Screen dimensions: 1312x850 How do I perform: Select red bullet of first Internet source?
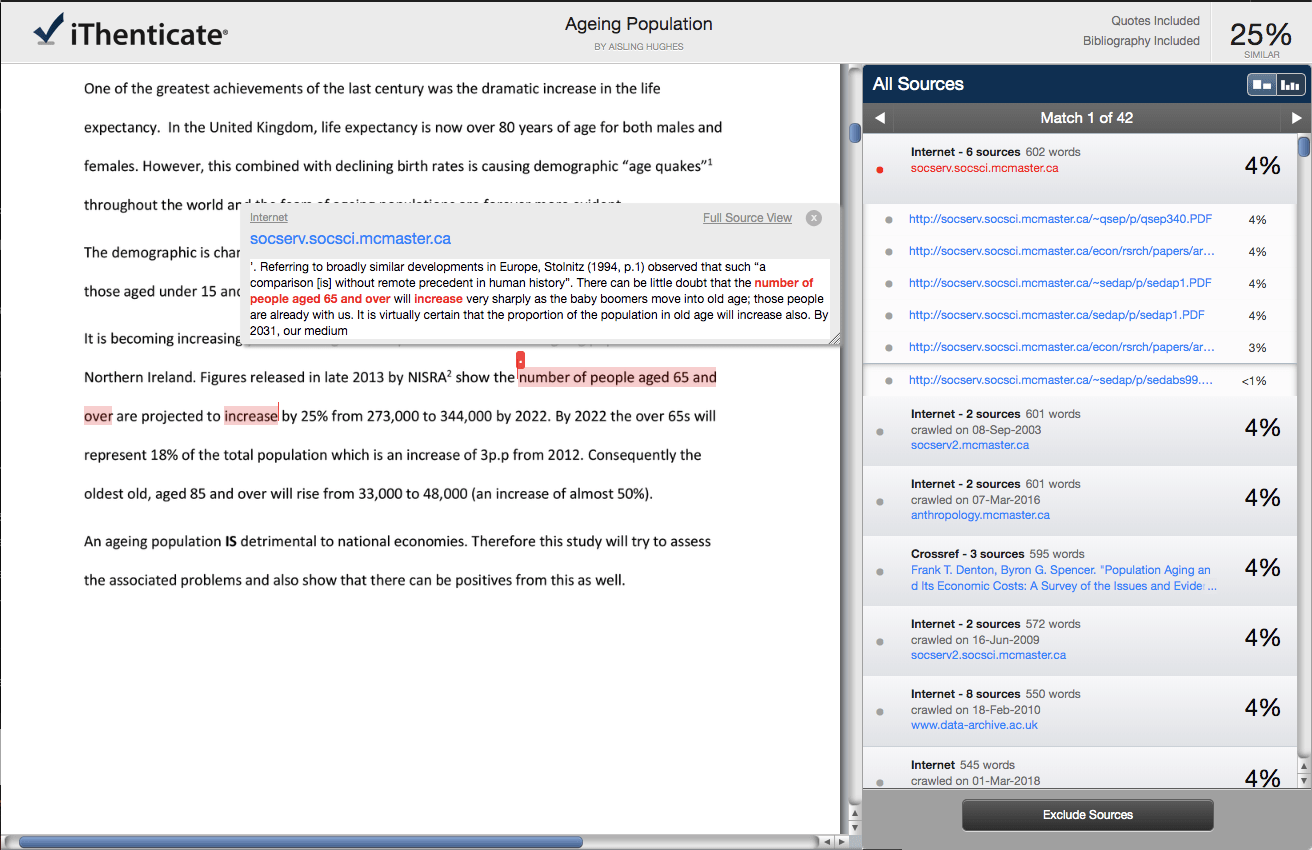point(880,170)
